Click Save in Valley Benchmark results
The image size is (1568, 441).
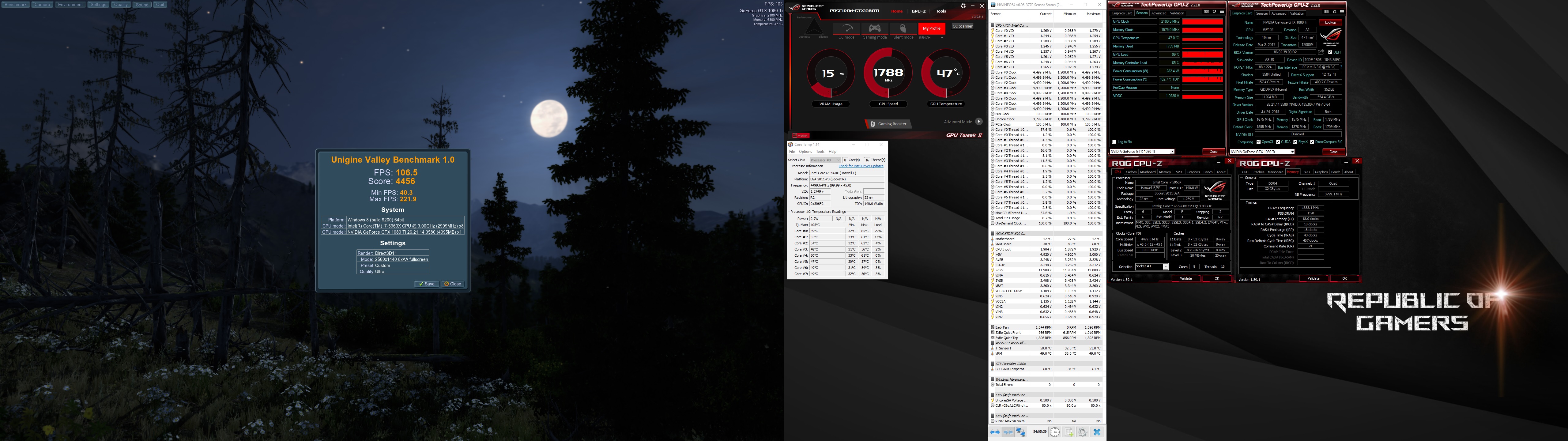(x=426, y=284)
